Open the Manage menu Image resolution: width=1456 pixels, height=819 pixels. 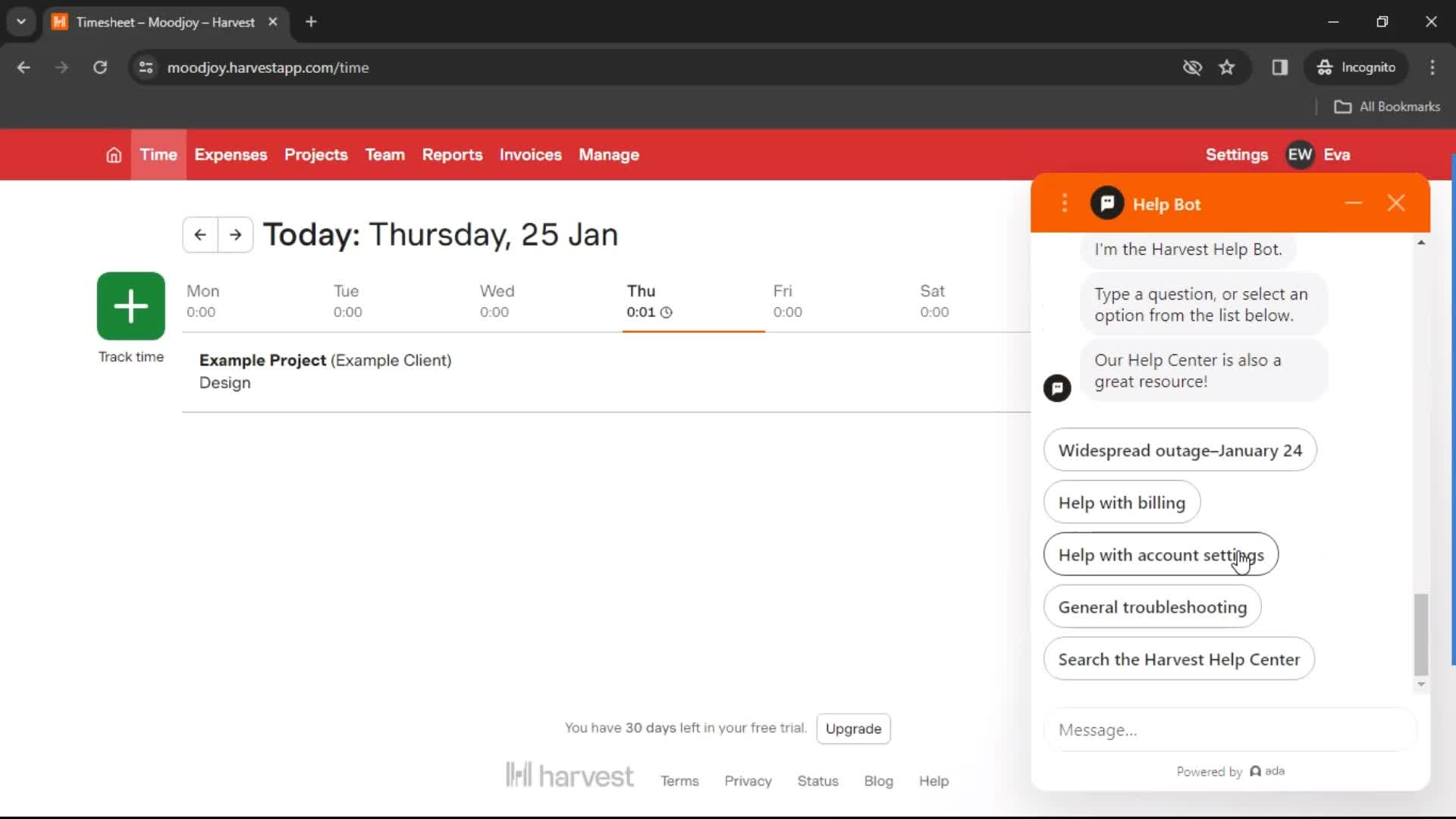coord(609,155)
